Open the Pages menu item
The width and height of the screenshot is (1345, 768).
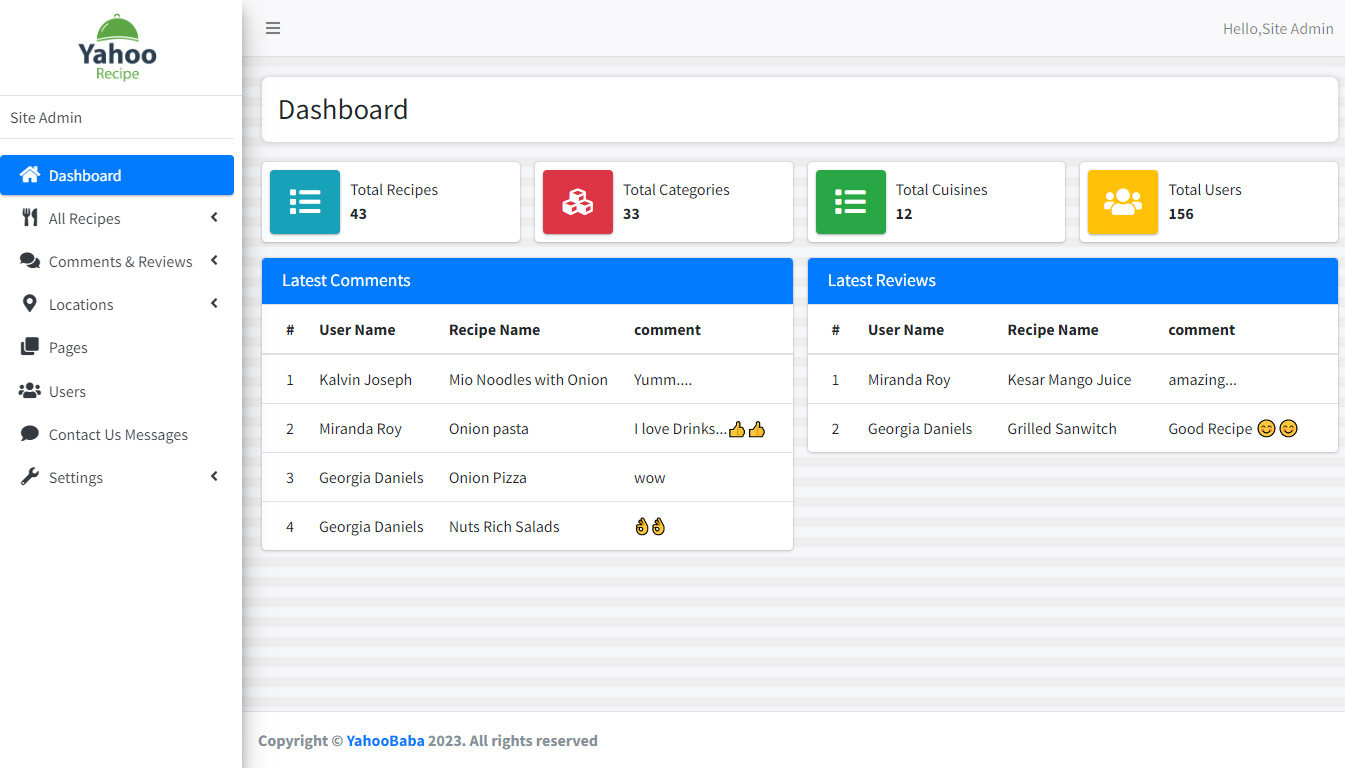coord(68,348)
